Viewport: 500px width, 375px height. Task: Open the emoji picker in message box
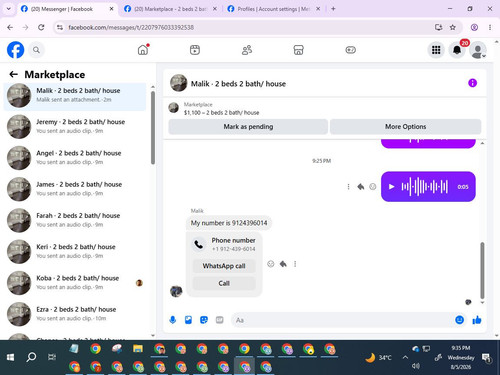(x=459, y=320)
